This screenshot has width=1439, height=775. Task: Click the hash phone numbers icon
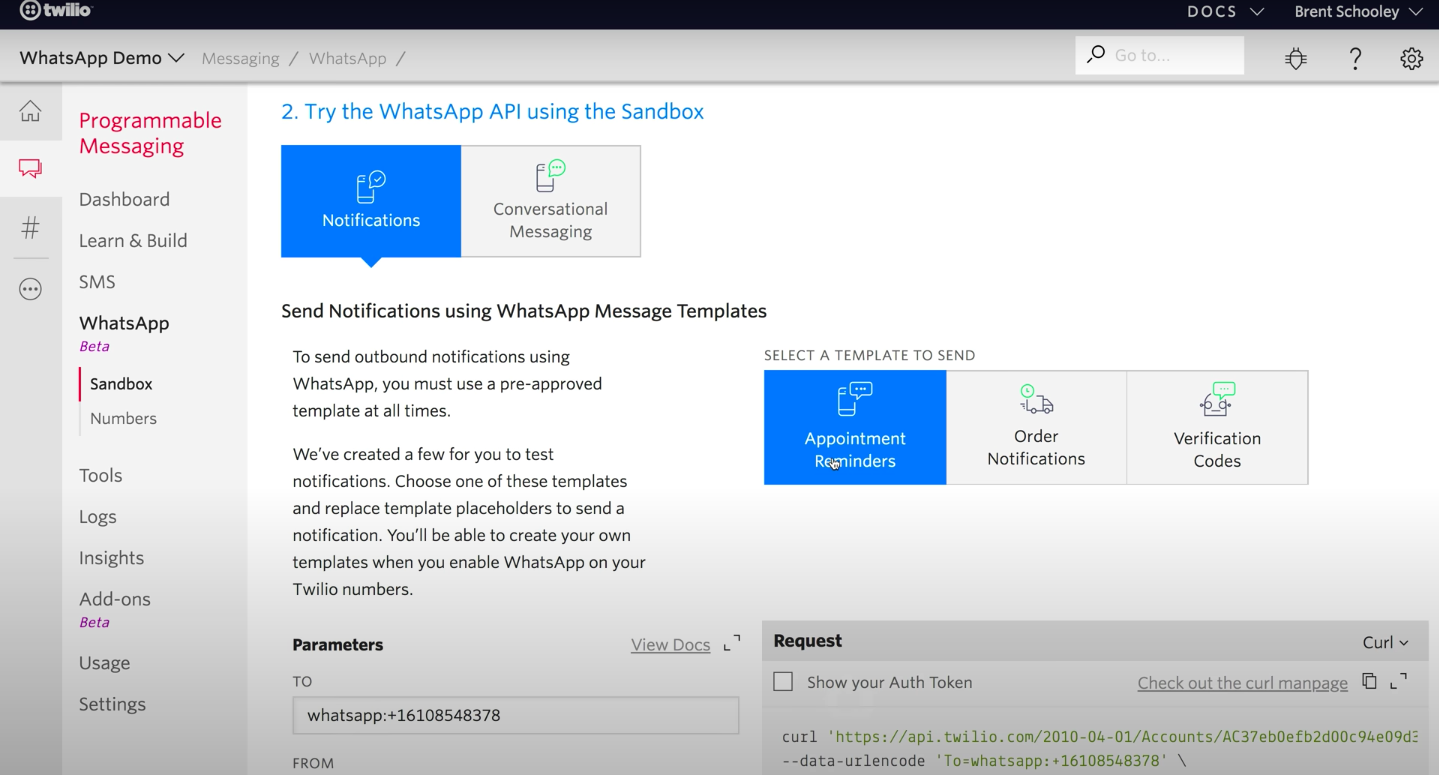coord(30,229)
